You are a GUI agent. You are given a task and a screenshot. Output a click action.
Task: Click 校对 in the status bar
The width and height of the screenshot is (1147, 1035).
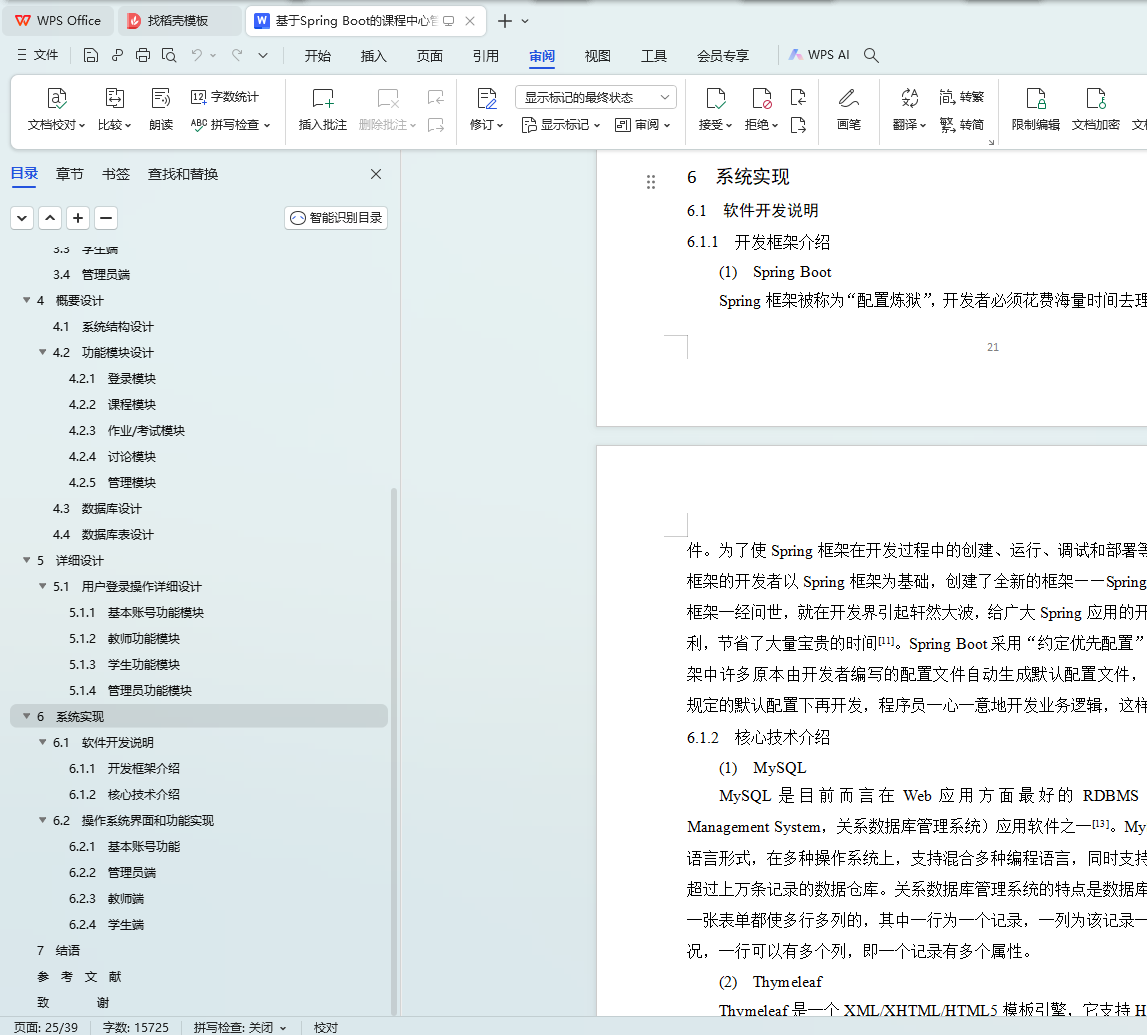(326, 1027)
